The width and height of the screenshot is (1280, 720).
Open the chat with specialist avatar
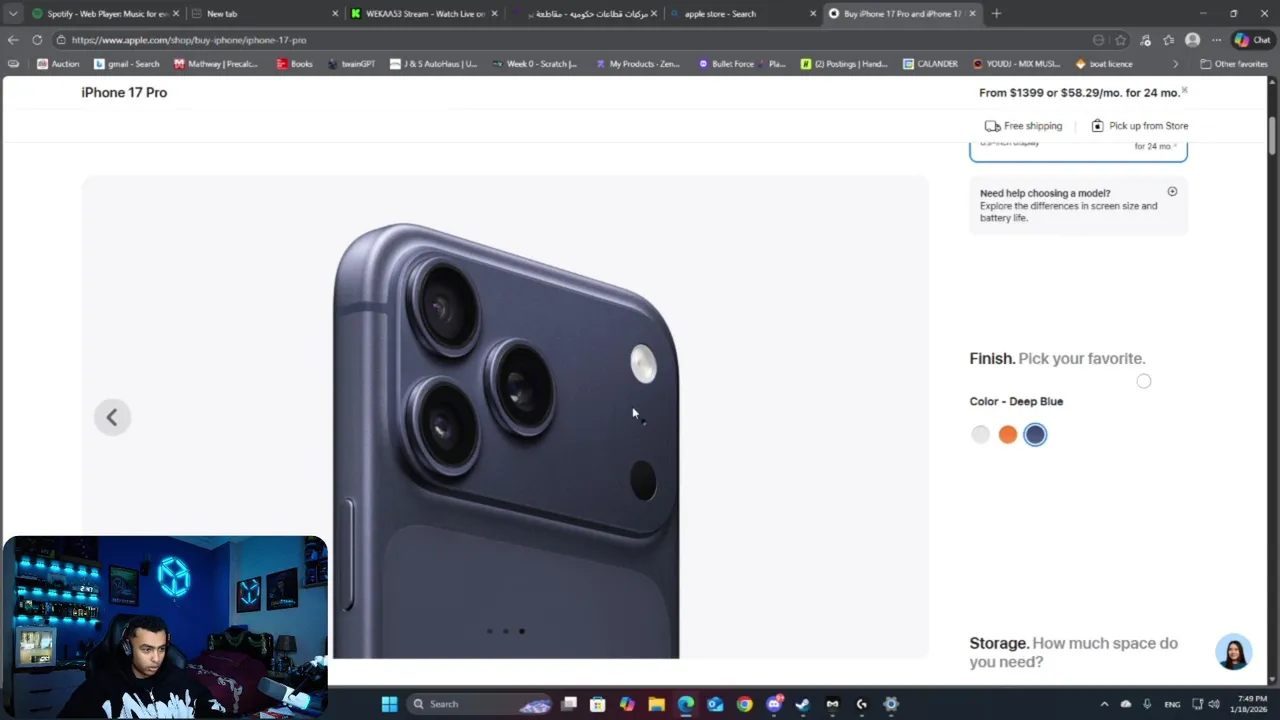[1234, 652]
